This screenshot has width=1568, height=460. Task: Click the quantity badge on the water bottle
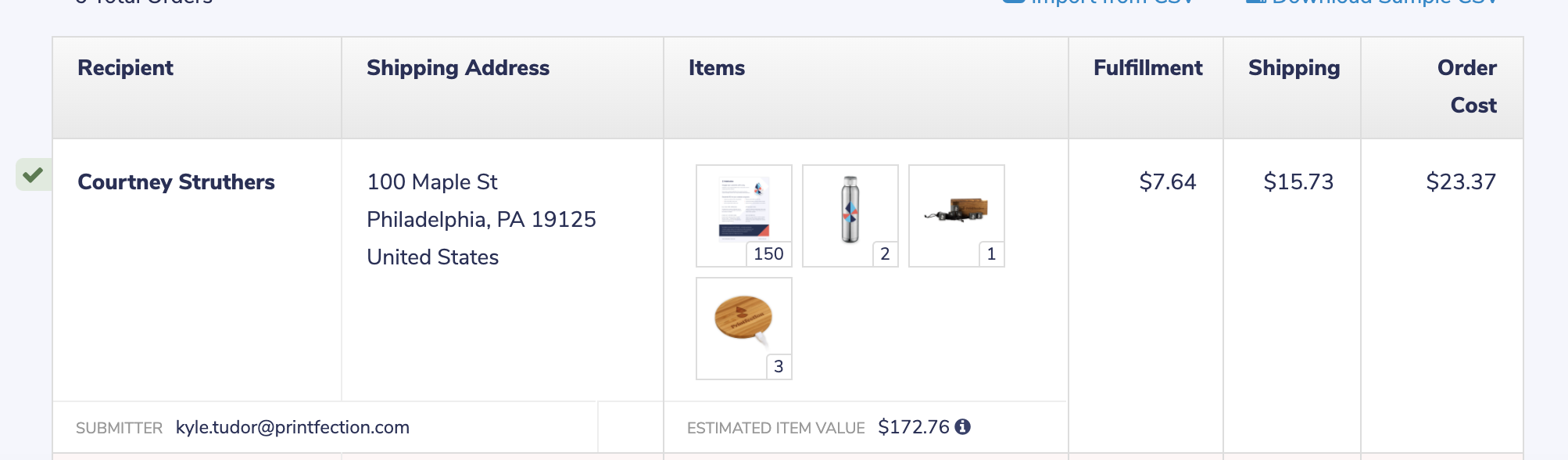pyautogui.click(x=885, y=253)
